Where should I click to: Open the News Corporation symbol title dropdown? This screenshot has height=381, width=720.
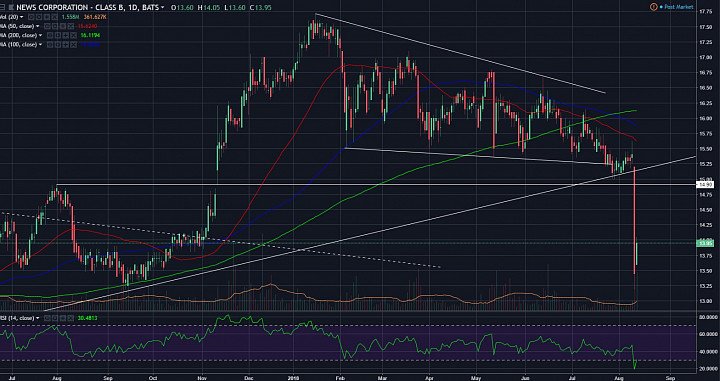162,8
